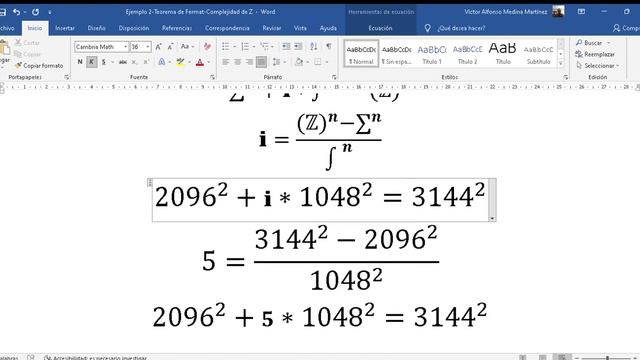Open the Ayuda tab
Image resolution: width=640 pixels, height=360 pixels.
pos(328,28)
